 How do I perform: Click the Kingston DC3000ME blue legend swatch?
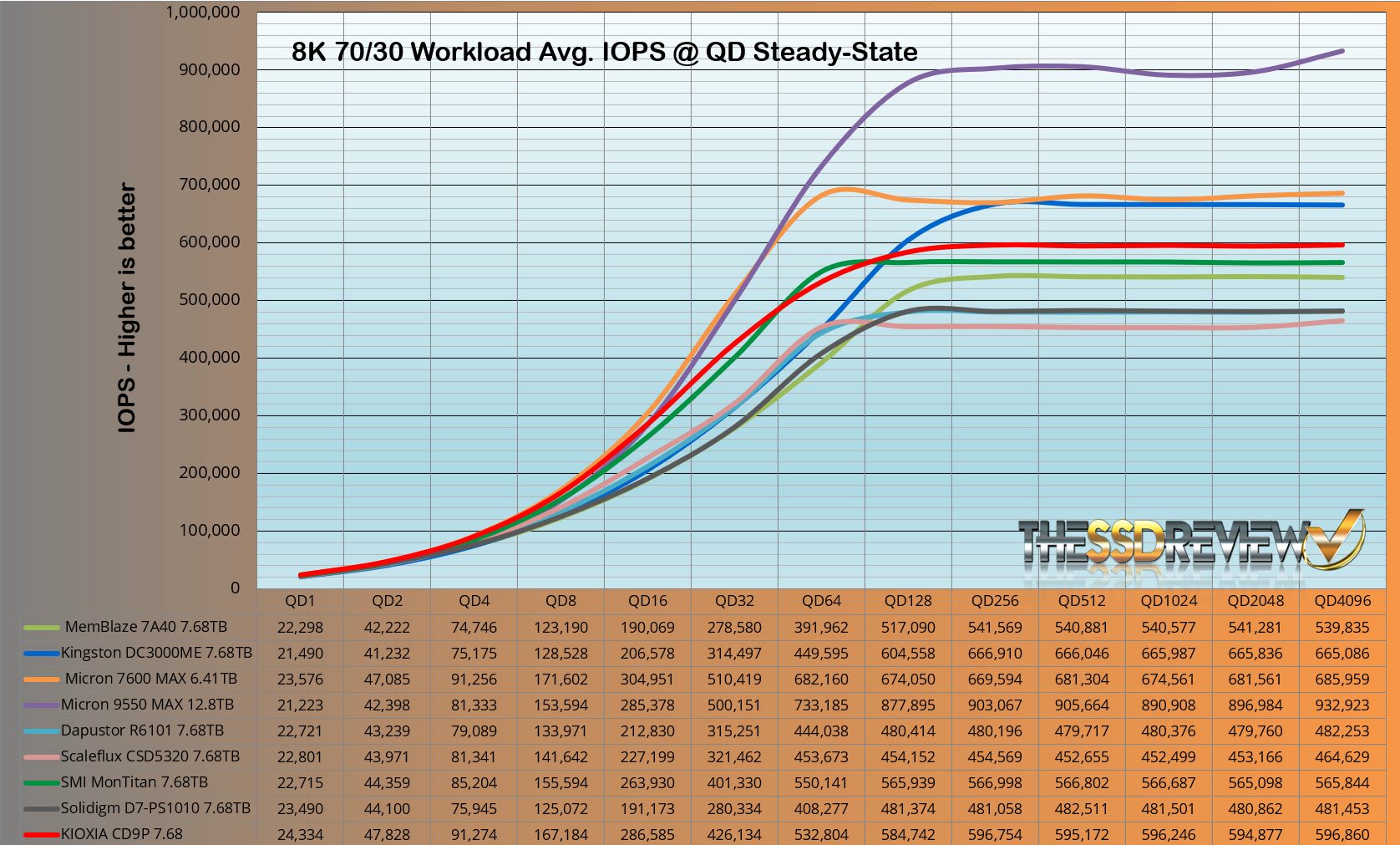tap(42, 654)
